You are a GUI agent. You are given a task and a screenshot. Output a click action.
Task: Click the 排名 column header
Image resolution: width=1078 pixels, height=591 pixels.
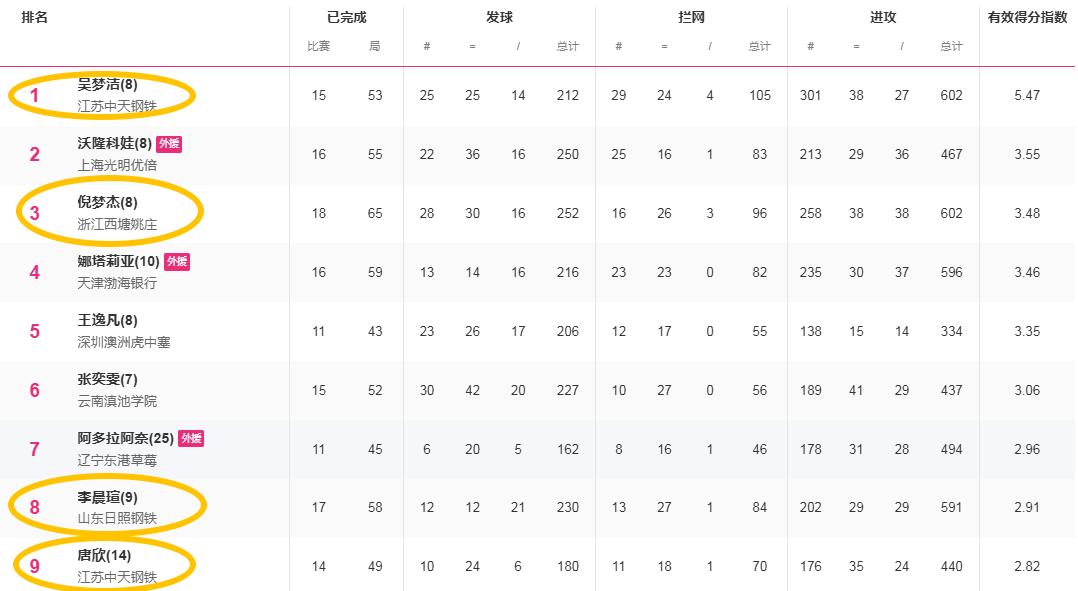35,17
